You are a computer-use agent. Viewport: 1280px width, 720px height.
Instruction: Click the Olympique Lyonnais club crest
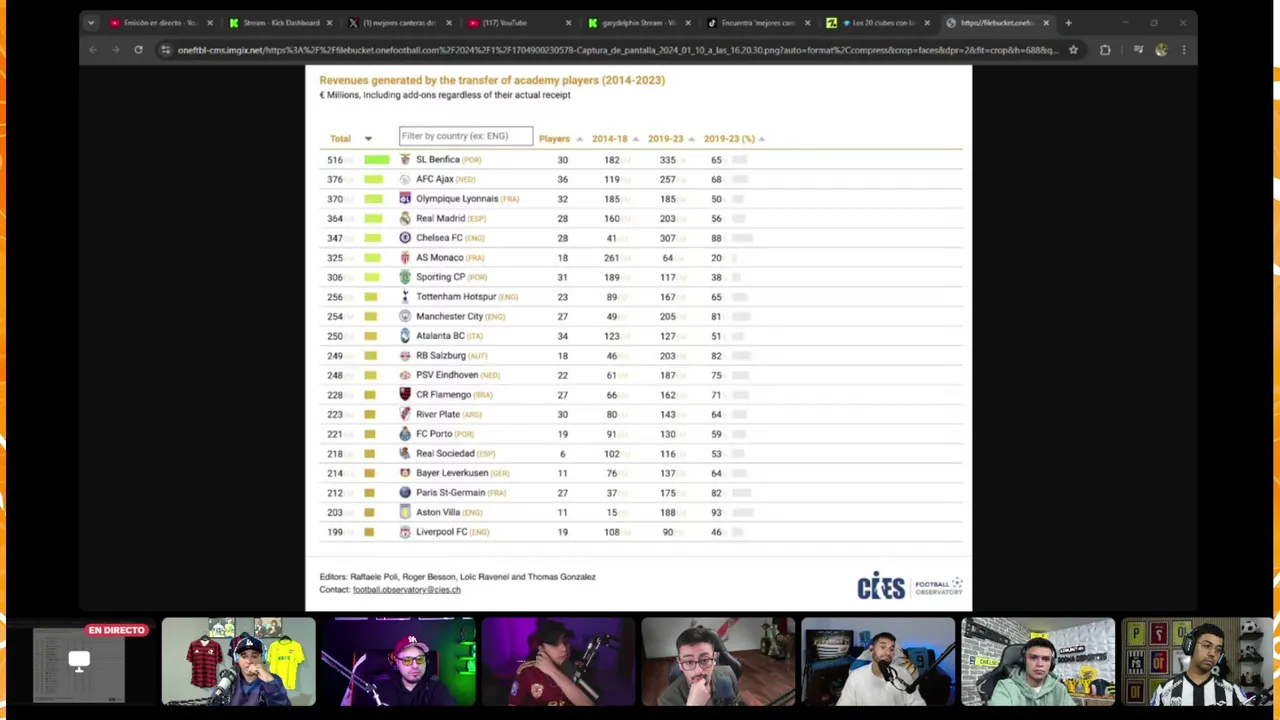(405, 199)
